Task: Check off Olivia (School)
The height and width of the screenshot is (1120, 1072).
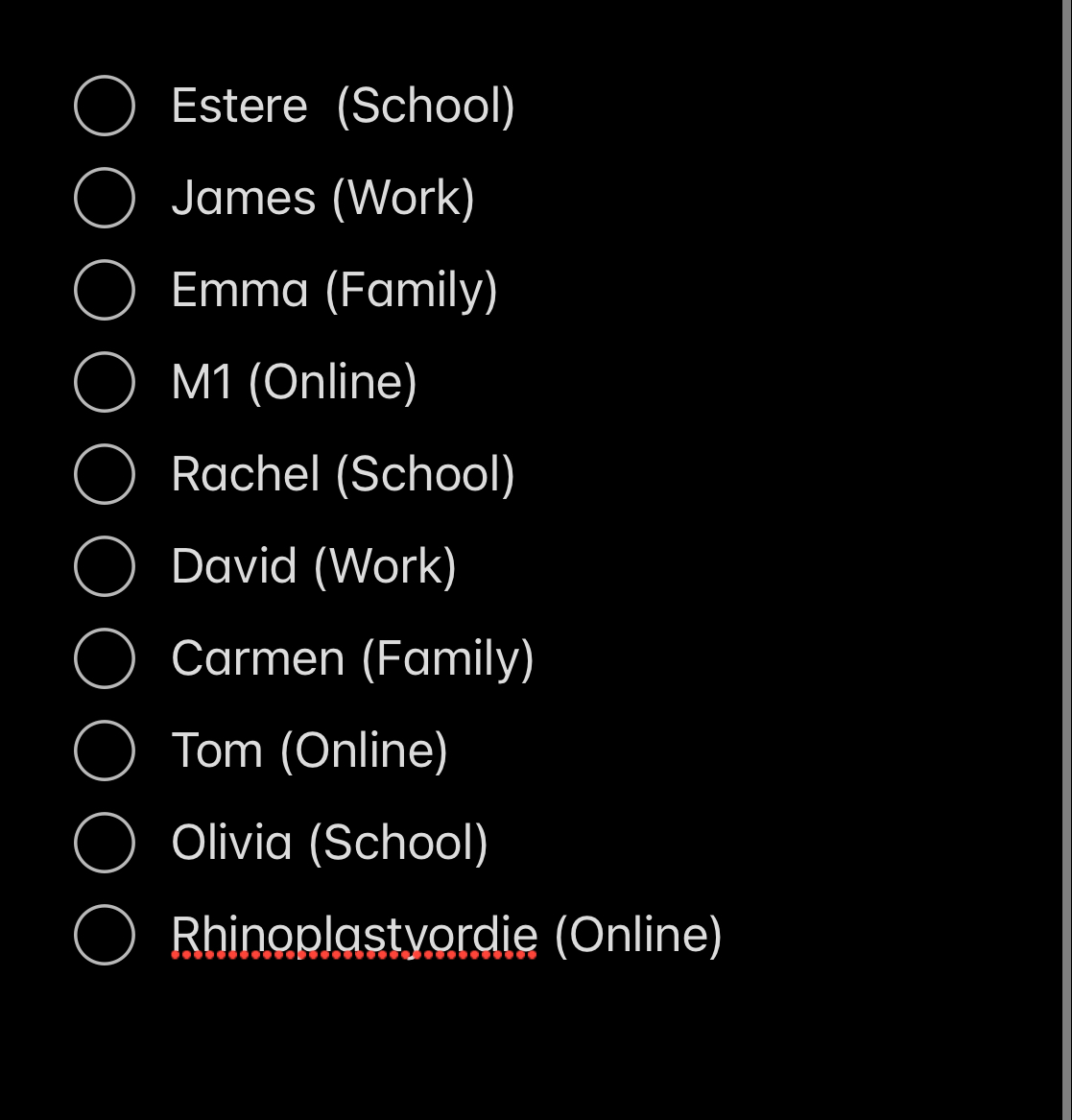Action: (105, 843)
